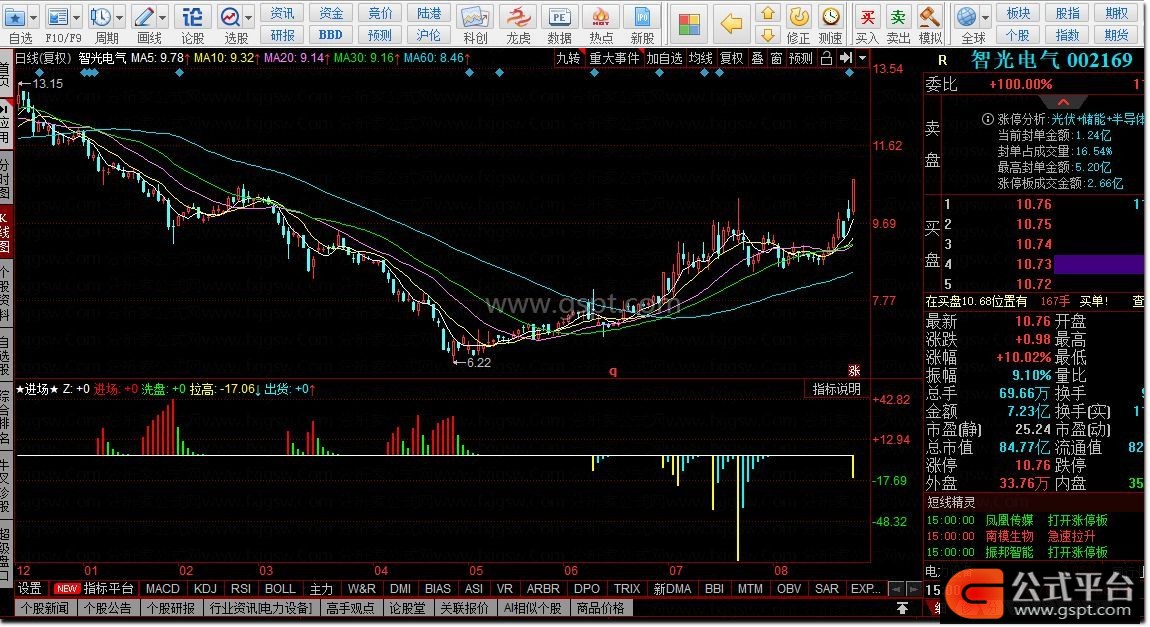This screenshot has width=1150, height=627.
Task: Open the 模拟 gavel simulation icon
Action: coord(929,16)
